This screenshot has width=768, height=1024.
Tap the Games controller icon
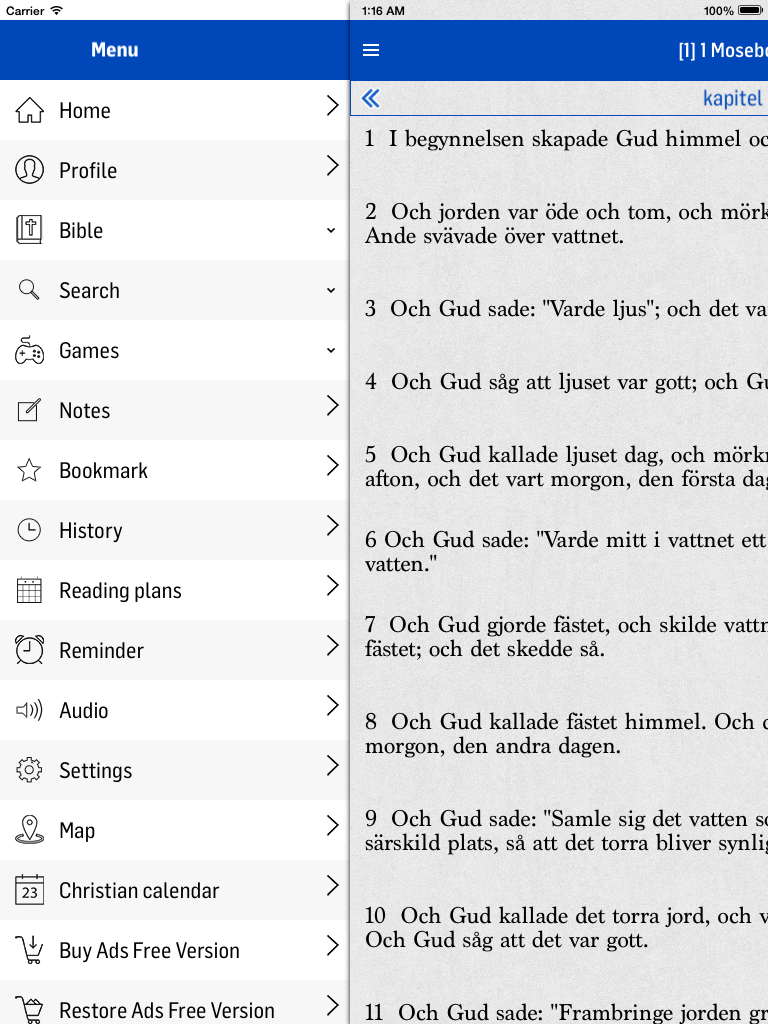(30, 350)
